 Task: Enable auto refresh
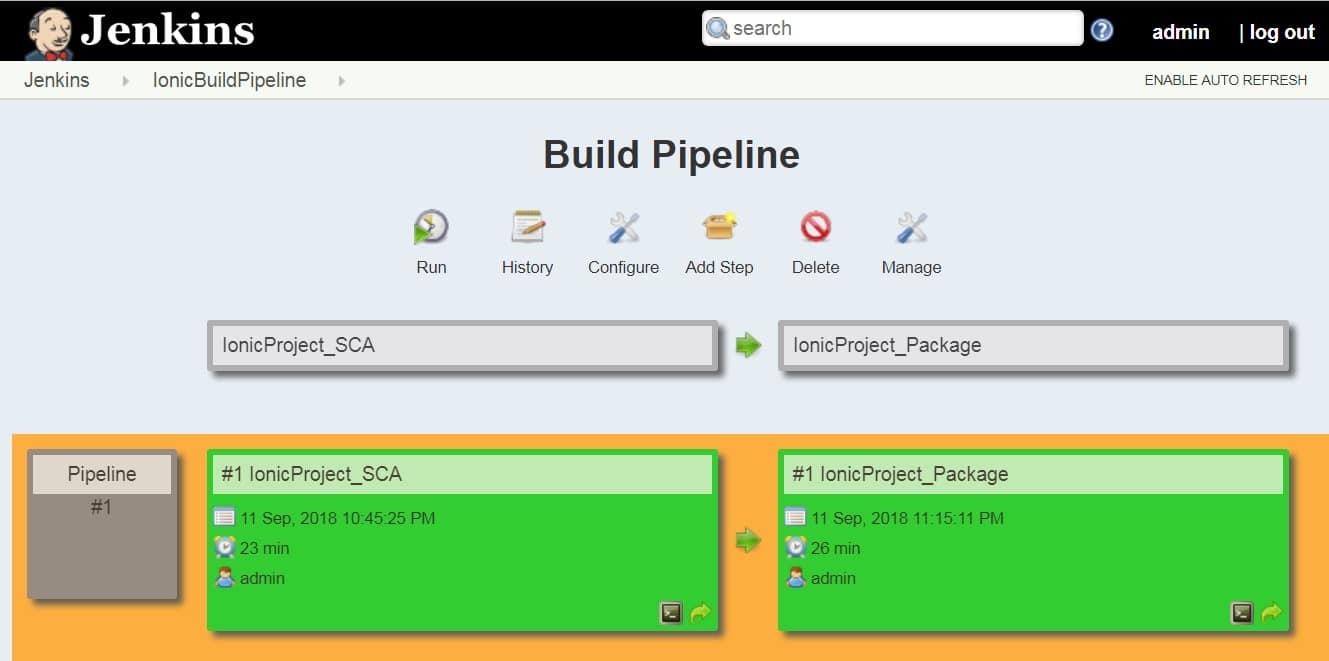[x=1225, y=80]
